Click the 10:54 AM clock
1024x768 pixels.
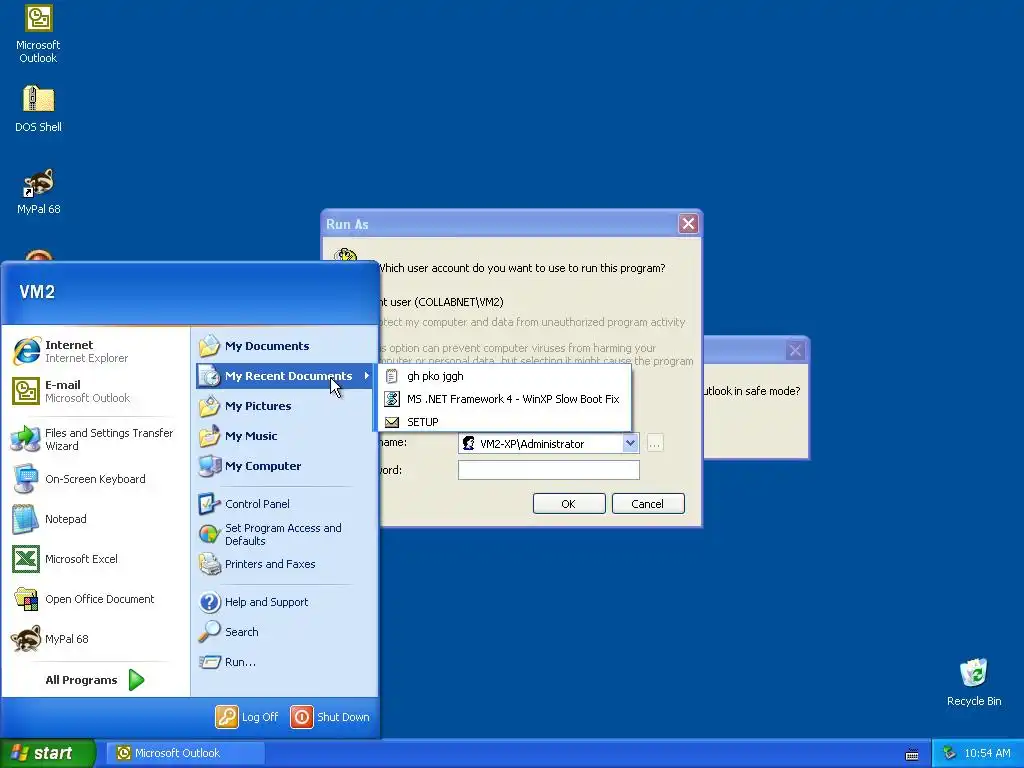coord(987,753)
